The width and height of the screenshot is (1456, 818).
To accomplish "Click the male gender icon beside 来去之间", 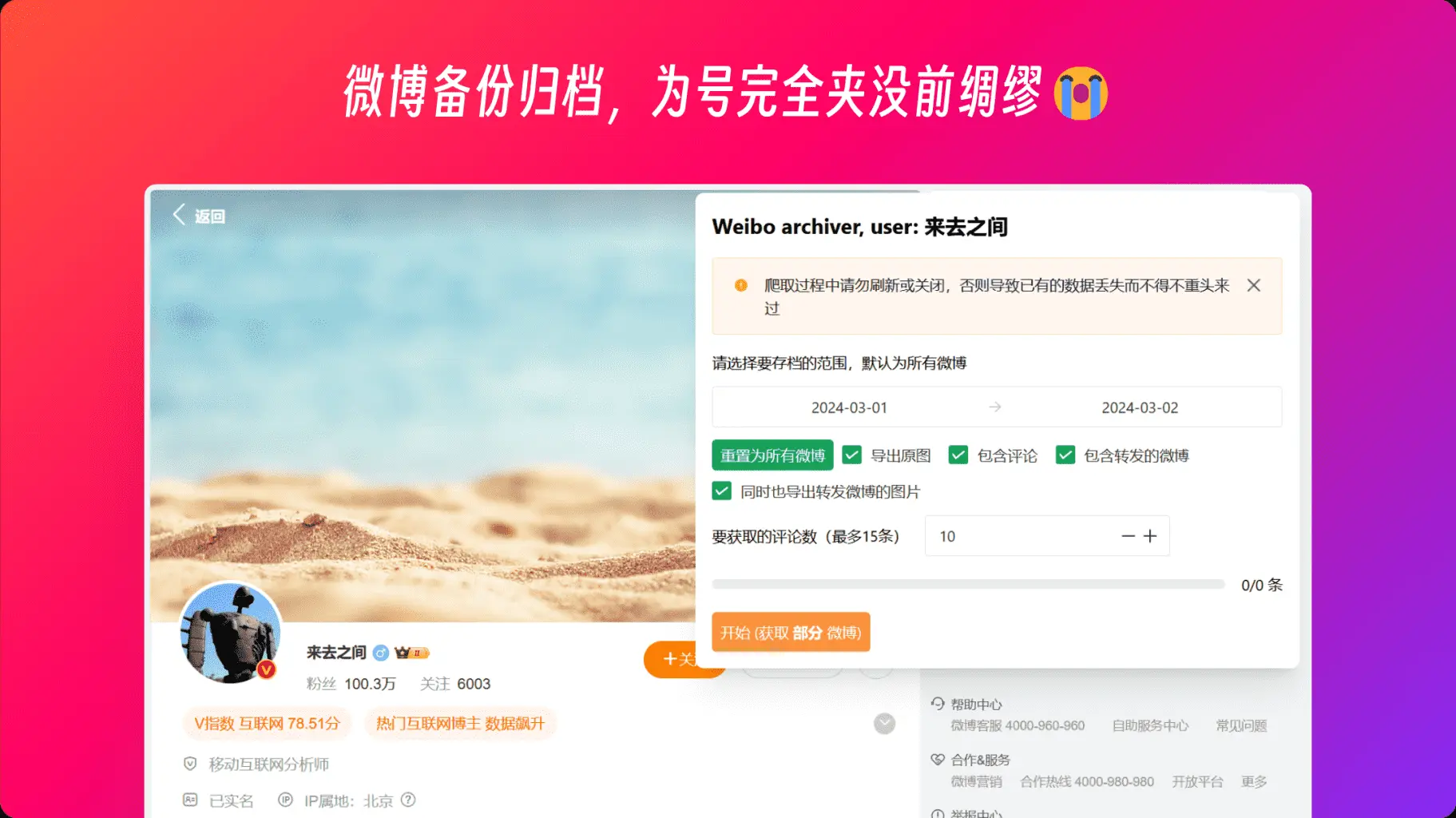I will pyautogui.click(x=381, y=653).
